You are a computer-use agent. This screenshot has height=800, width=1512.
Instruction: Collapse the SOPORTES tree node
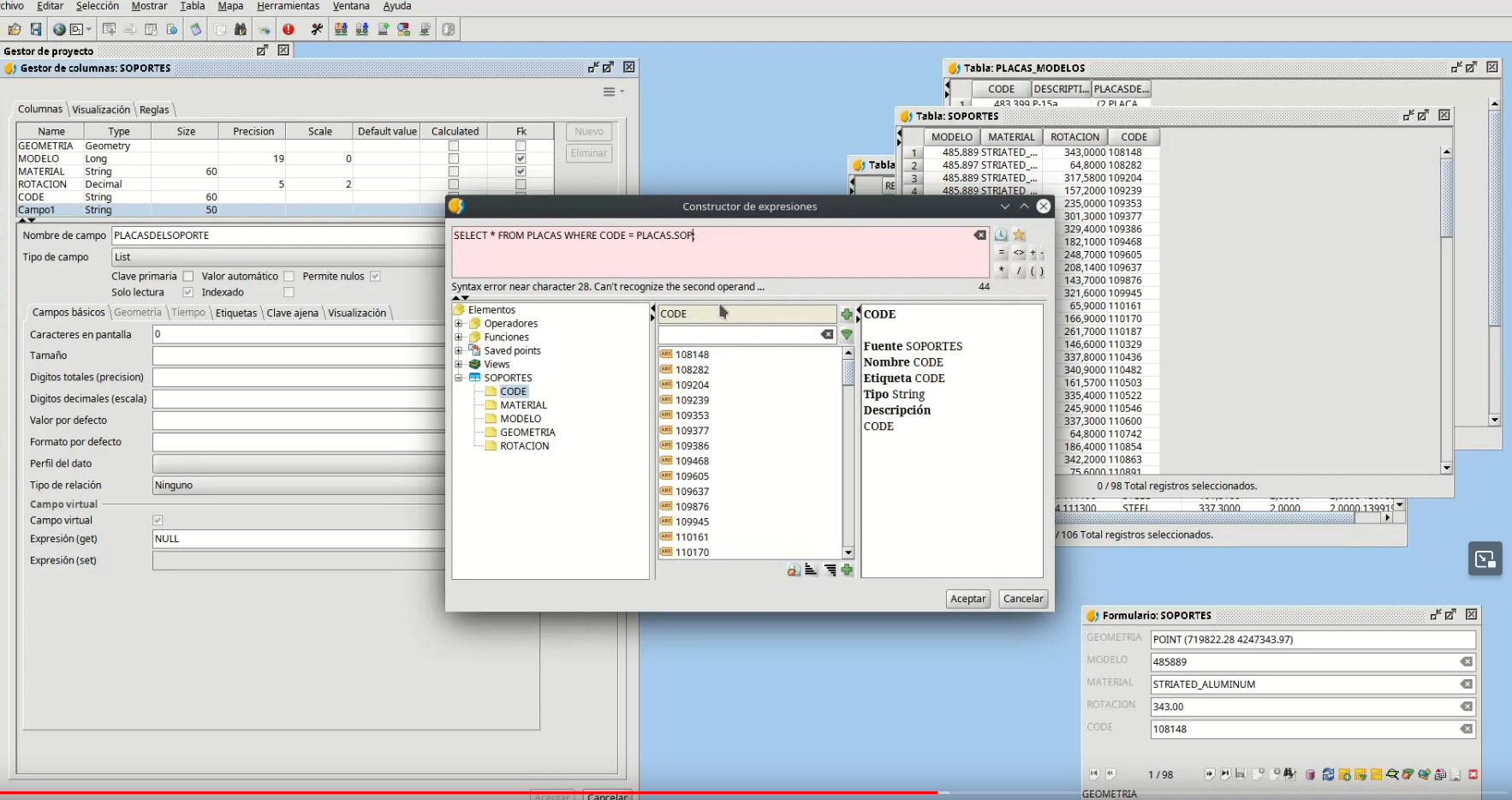point(459,378)
